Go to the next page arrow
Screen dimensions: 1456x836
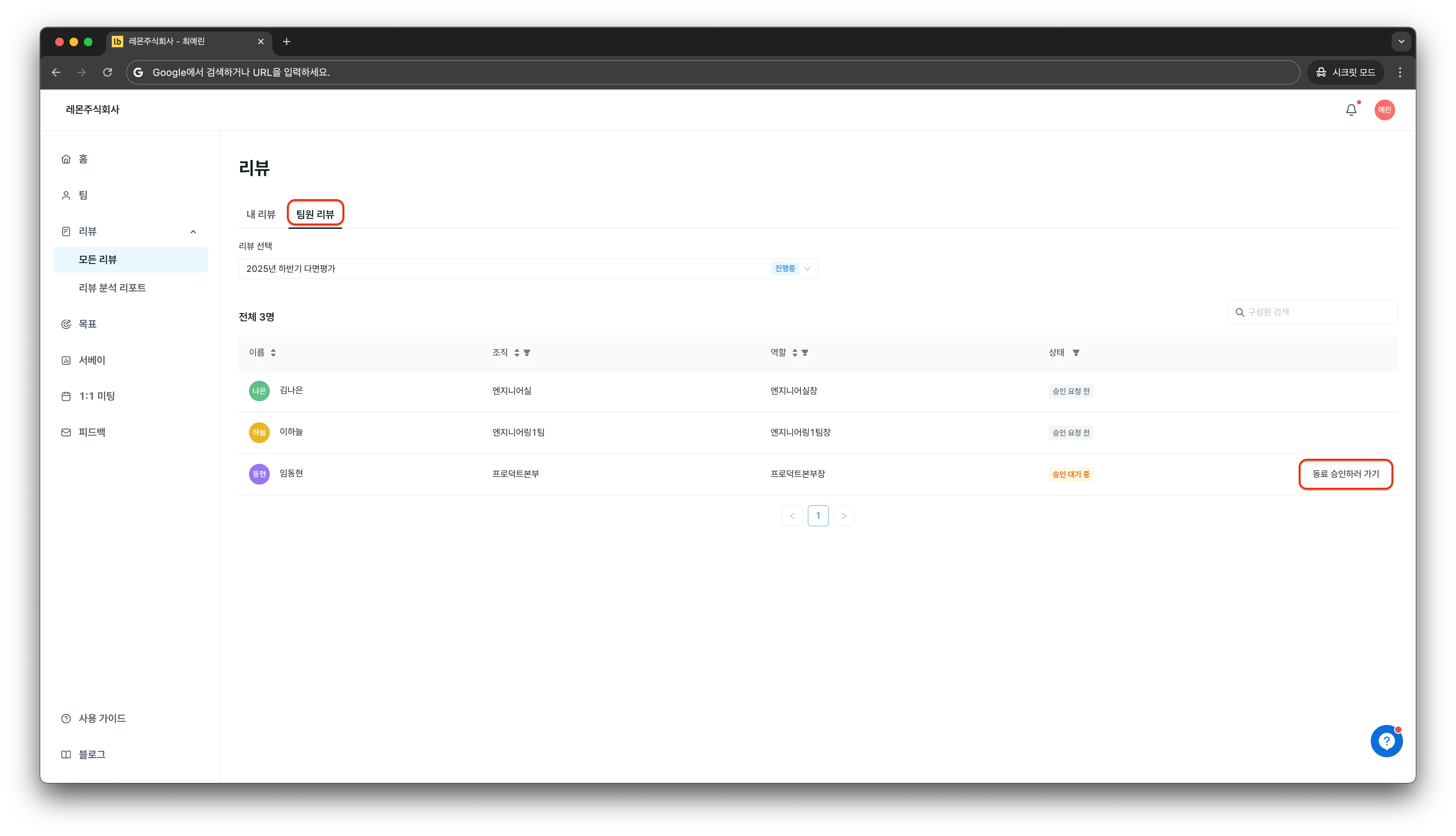[x=843, y=516]
